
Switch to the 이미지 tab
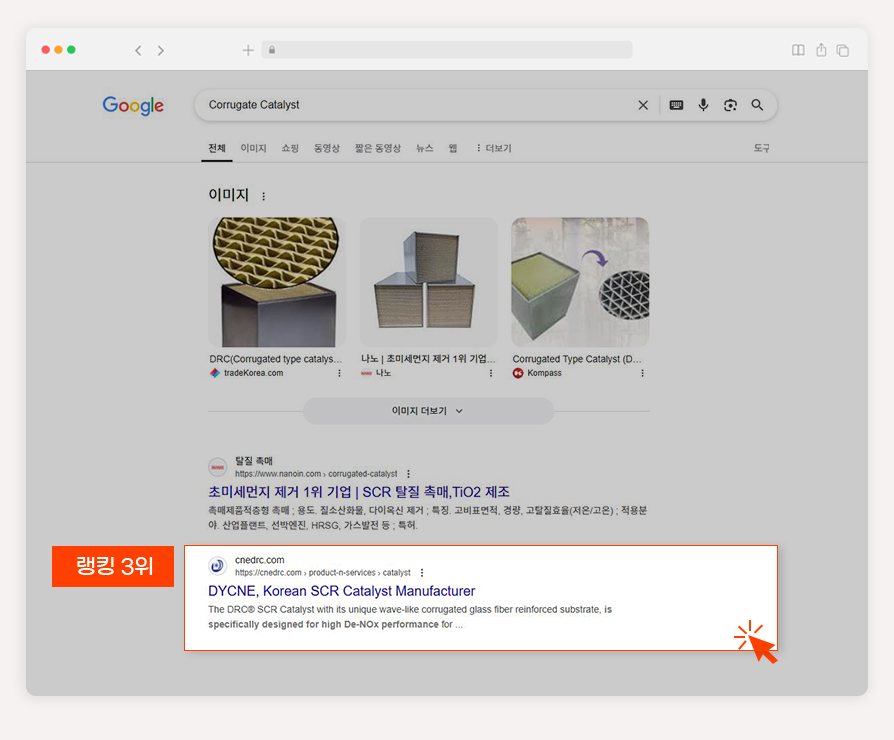coord(253,148)
